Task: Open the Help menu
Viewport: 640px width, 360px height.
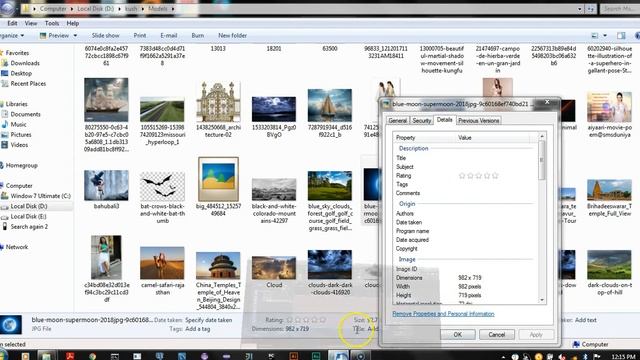Action: [73, 23]
